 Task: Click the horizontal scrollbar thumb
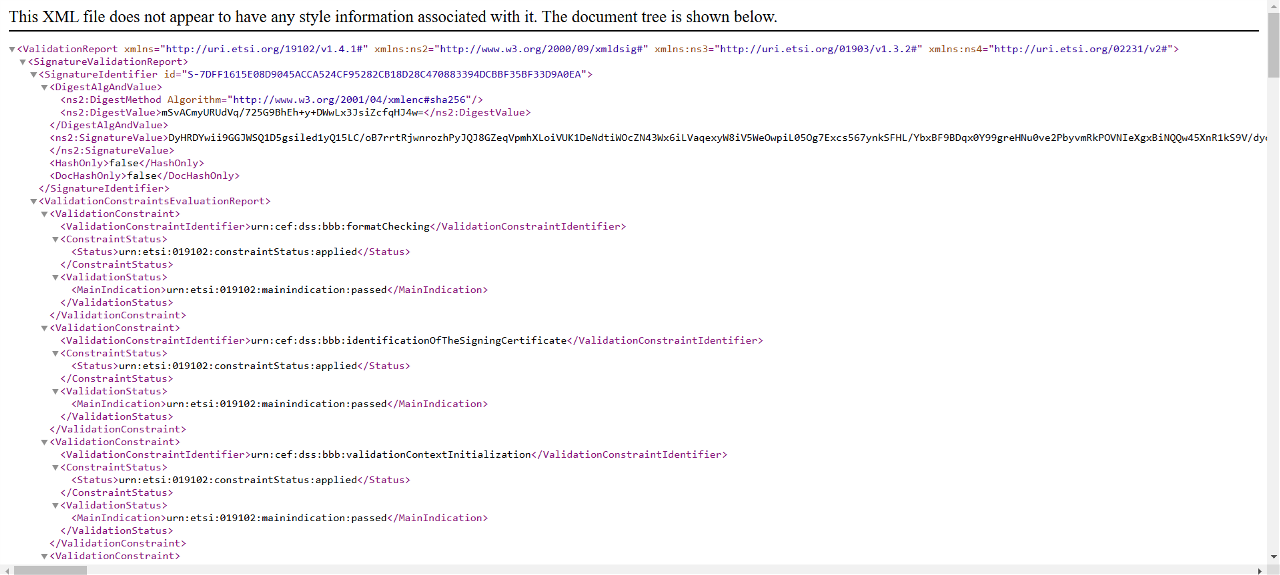pyautogui.click(x=50, y=569)
